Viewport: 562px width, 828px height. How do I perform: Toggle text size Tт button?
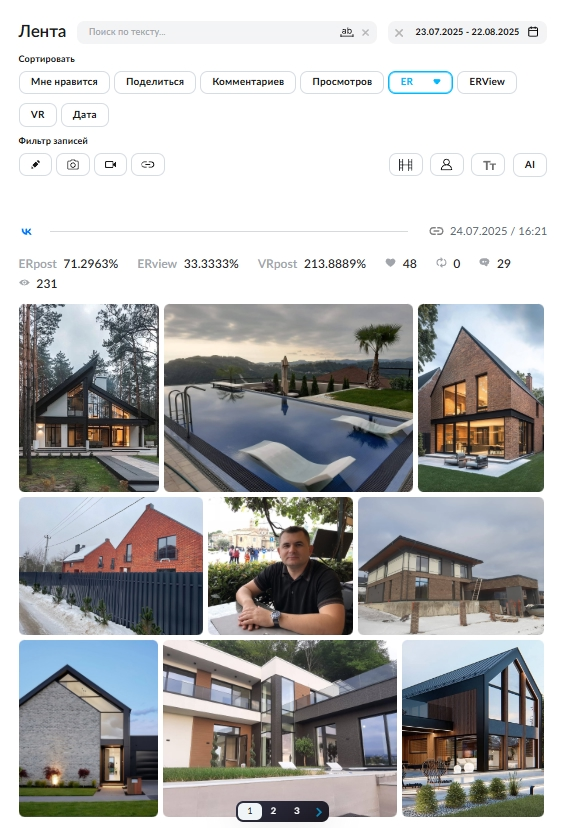489,165
